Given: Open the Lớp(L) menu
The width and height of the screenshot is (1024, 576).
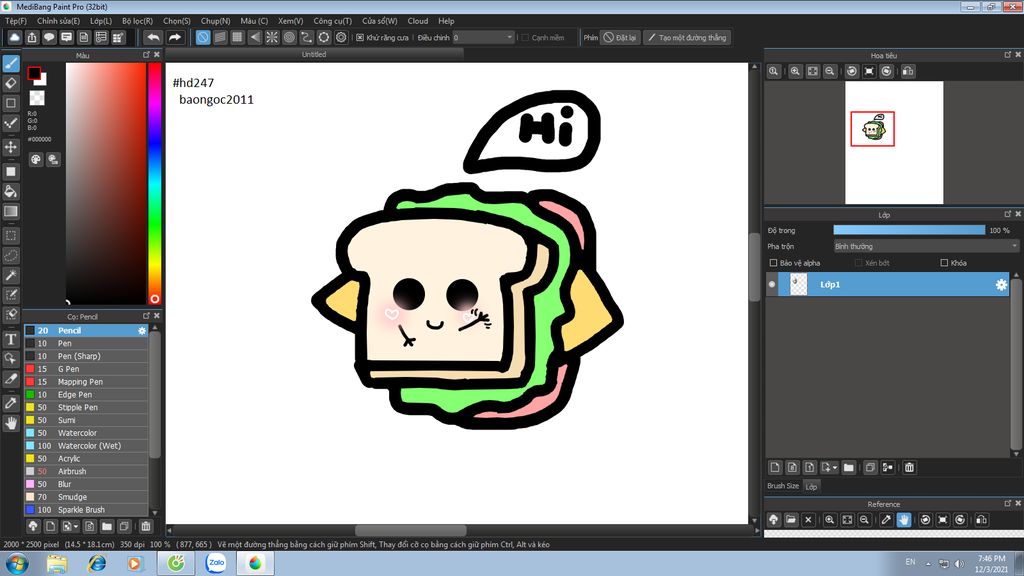Looking at the screenshot, I should pos(101,21).
